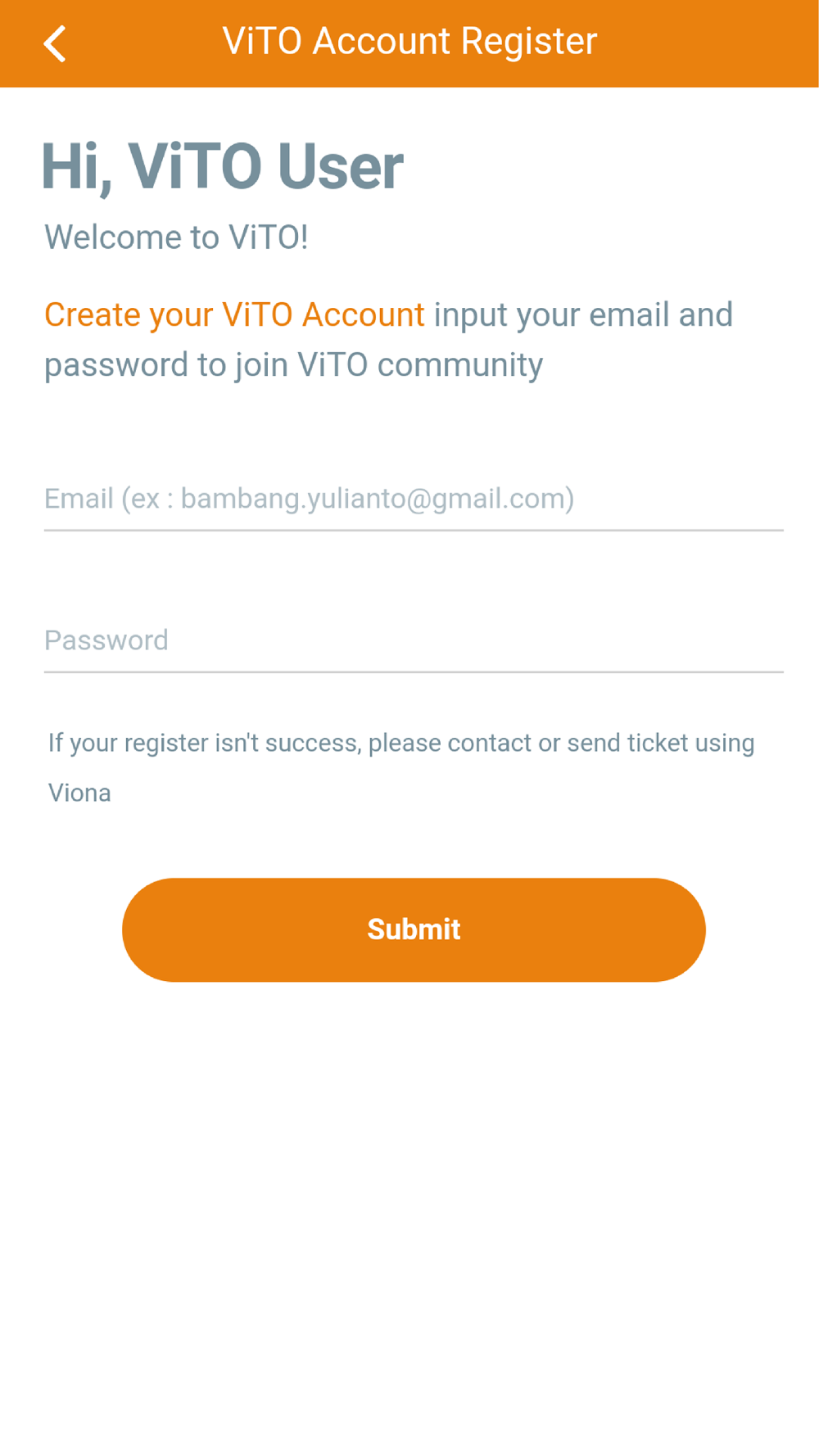Click the ViTO Account Register header title
This screenshot has height=1456, width=819.
pyautogui.click(x=409, y=42)
